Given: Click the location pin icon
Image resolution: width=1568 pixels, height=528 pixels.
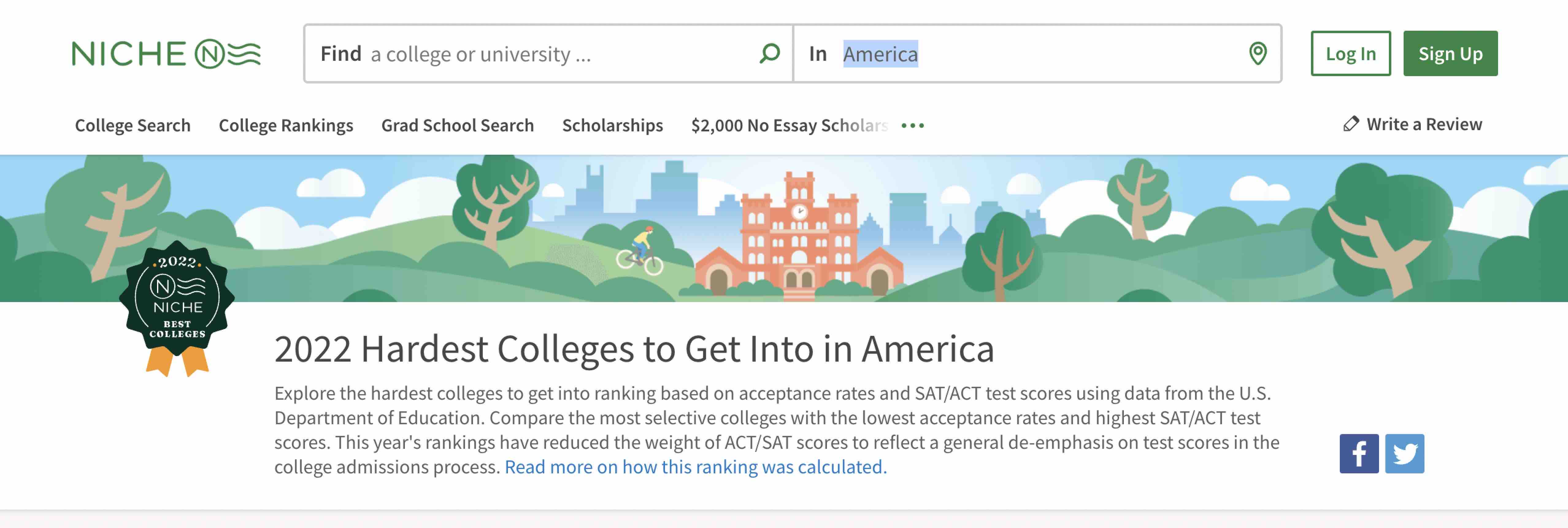Looking at the screenshot, I should [x=1258, y=54].
